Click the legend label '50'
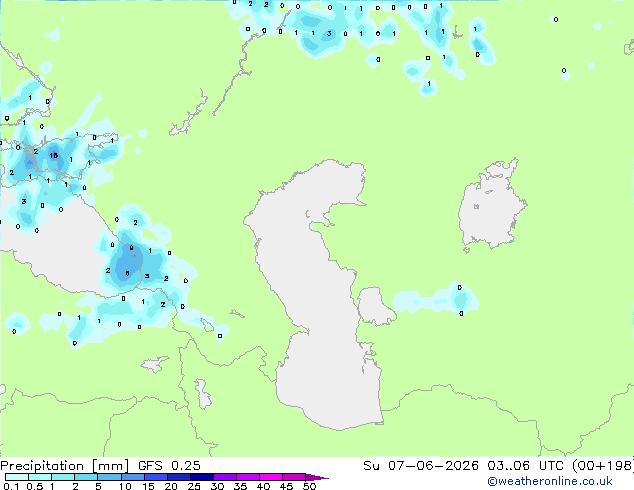Viewport: 634px width, 490px height. (x=309, y=486)
